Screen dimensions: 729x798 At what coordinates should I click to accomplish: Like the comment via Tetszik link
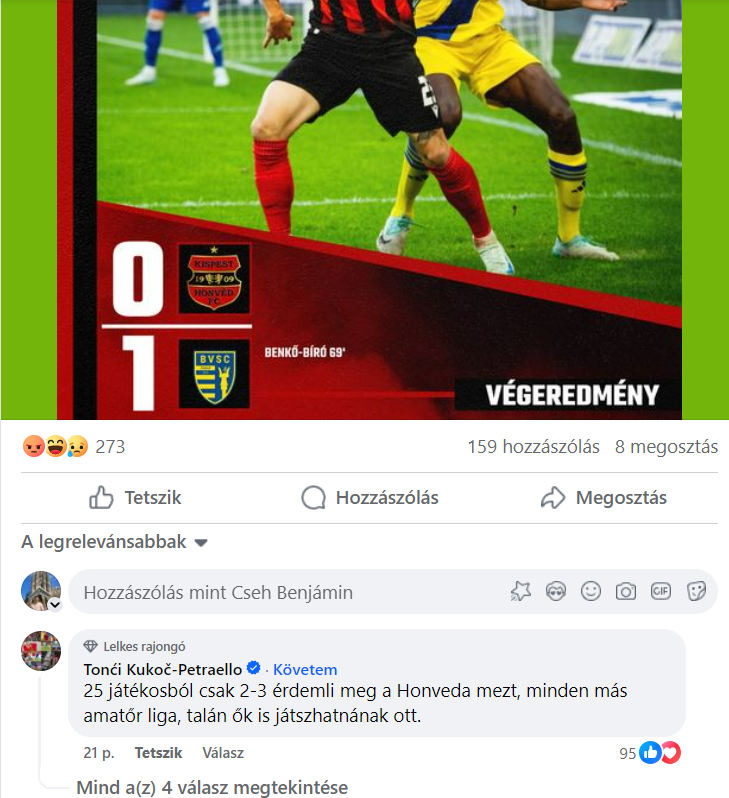point(158,753)
